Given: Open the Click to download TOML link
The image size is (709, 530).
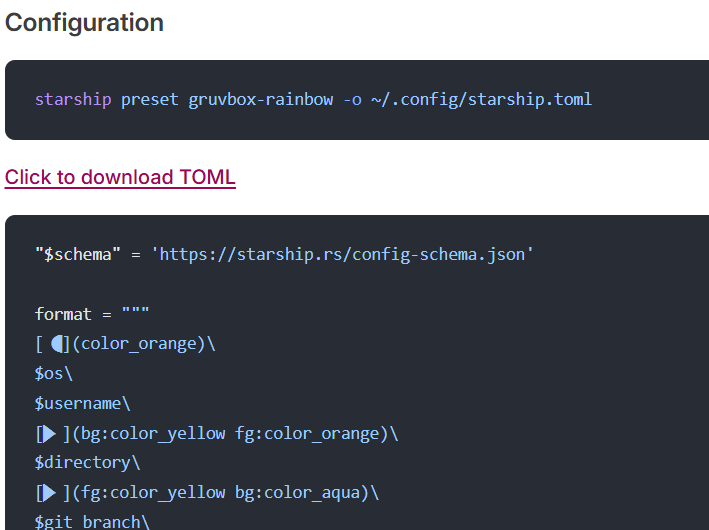Looking at the screenshot, I should point(120,177).
